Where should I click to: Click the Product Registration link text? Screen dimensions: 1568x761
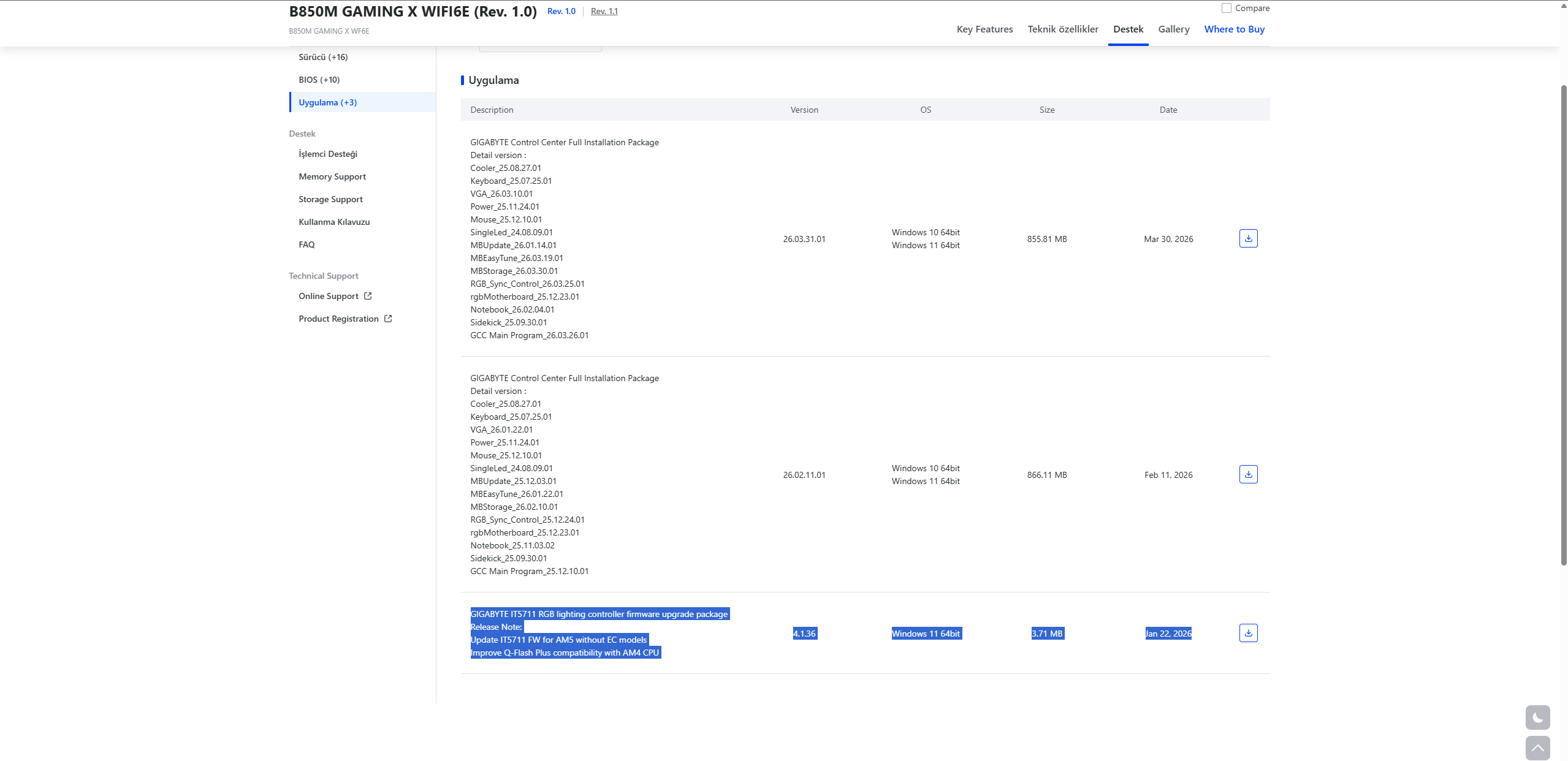(x=338, y=319)
